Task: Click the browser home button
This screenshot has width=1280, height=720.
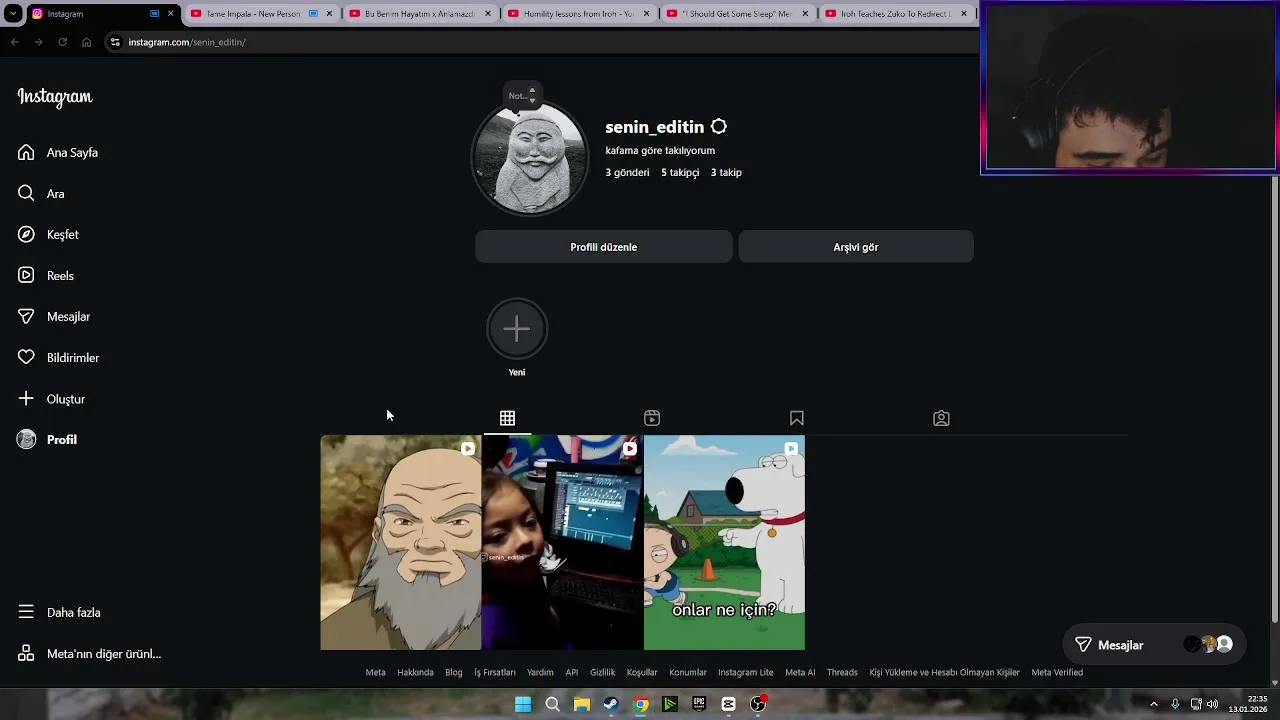Action: [x=87, y=42]
